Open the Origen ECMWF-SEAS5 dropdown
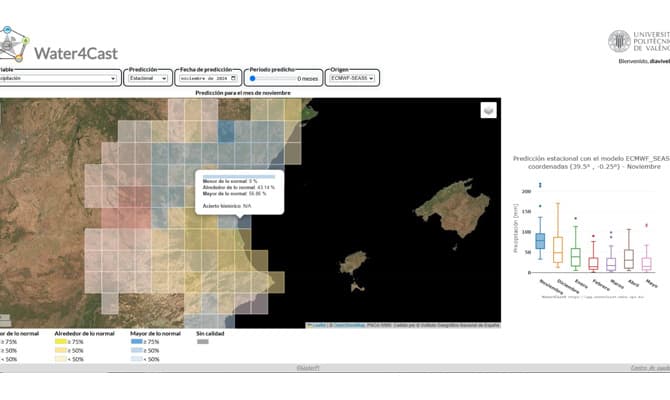 pyautogui.click(x=353, y=78)
